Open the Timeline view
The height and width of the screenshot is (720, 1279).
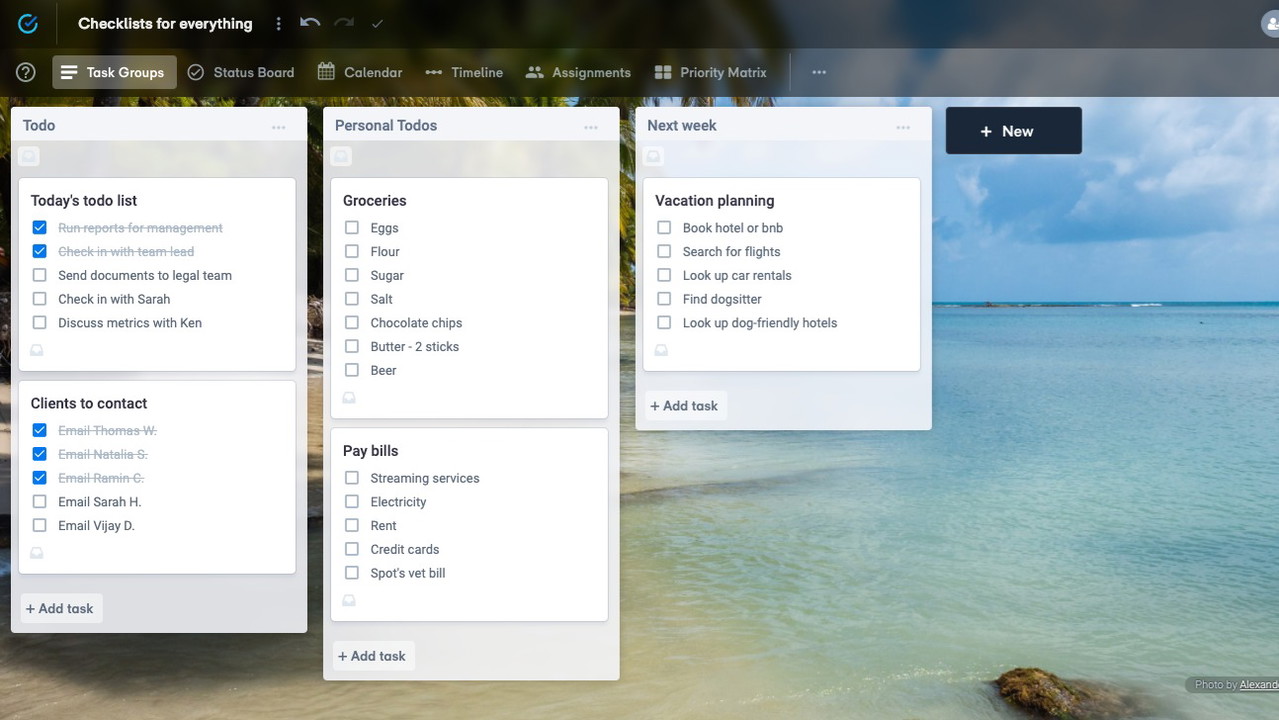coord(464,72)
